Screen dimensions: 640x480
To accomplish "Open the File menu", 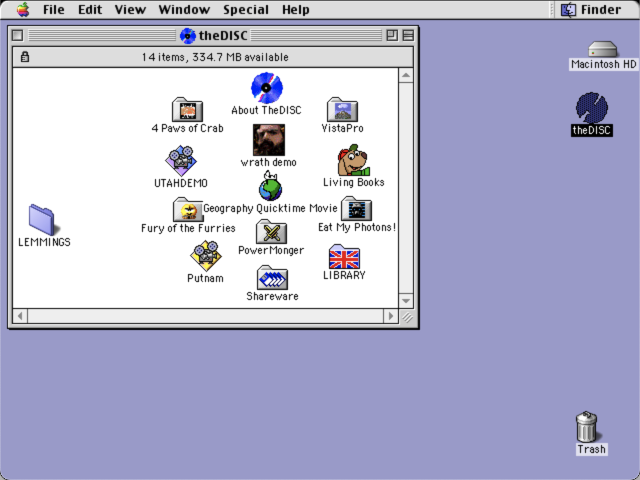I will (x=53, y=9).
